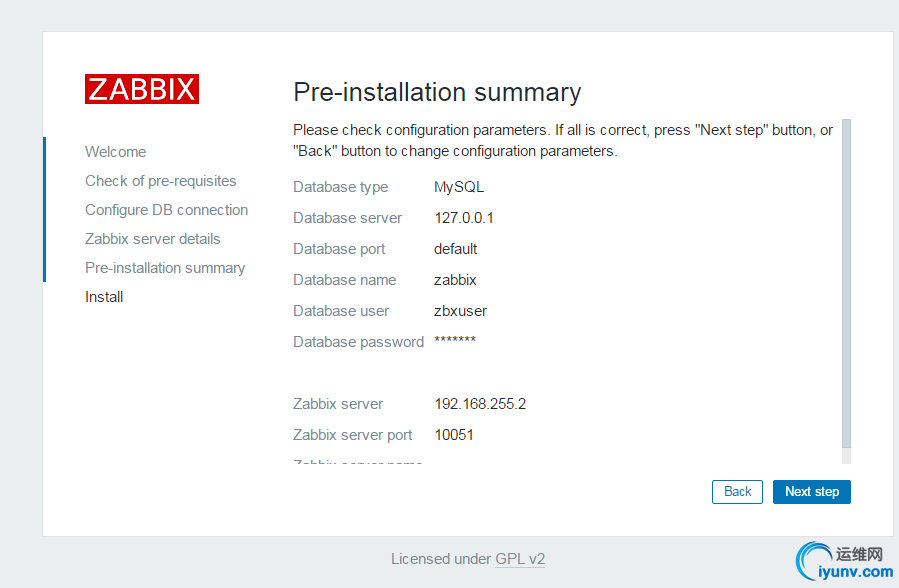Click the Zabbix server port value 10051
The height and width of the screenshot is (588, 899).
pos(454,435)
